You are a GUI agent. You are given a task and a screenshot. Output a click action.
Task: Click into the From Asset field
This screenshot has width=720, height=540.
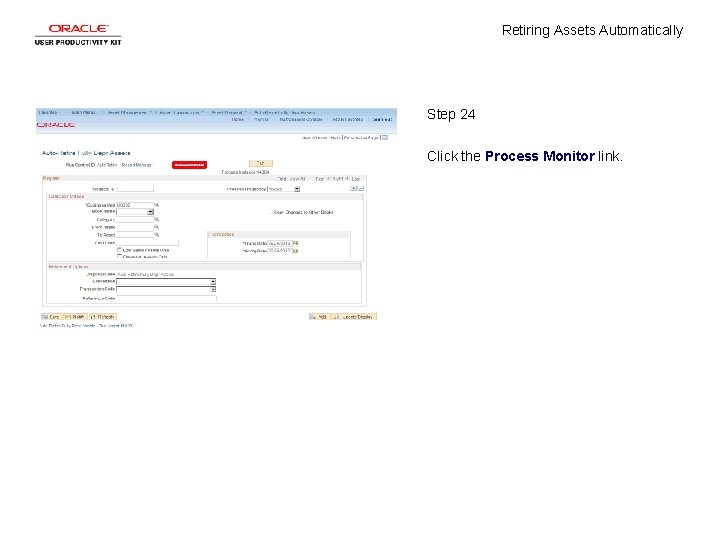coord(135,227)
